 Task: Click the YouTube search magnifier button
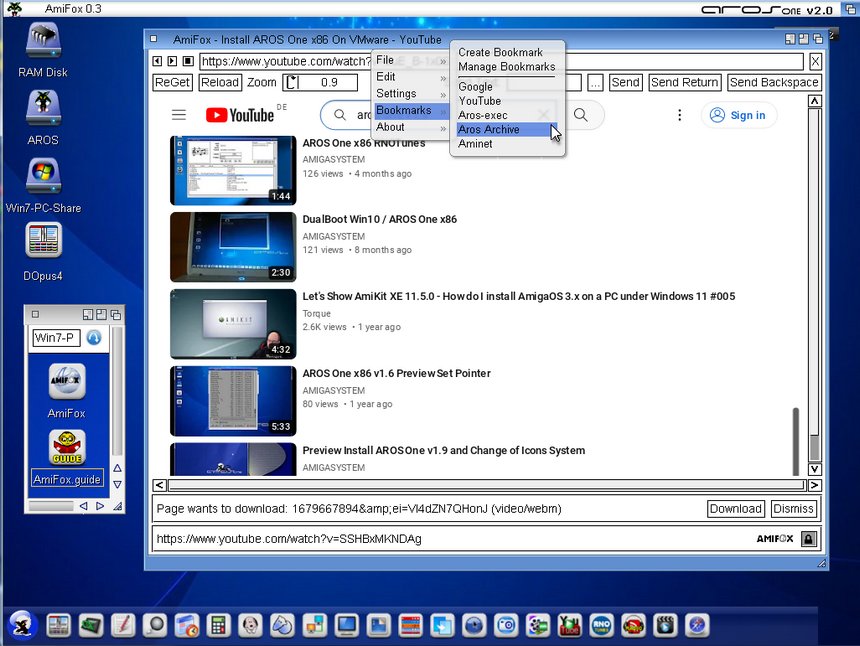(581, 115)
